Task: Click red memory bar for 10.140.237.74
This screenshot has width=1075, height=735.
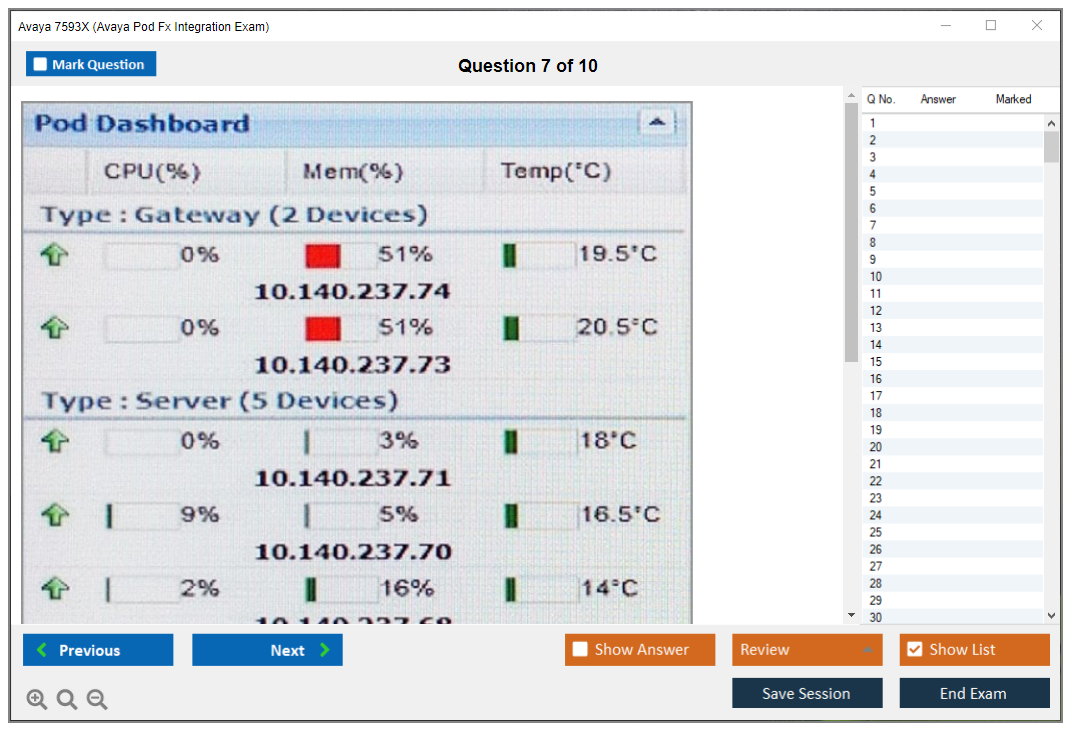Action: pos(323,256)
